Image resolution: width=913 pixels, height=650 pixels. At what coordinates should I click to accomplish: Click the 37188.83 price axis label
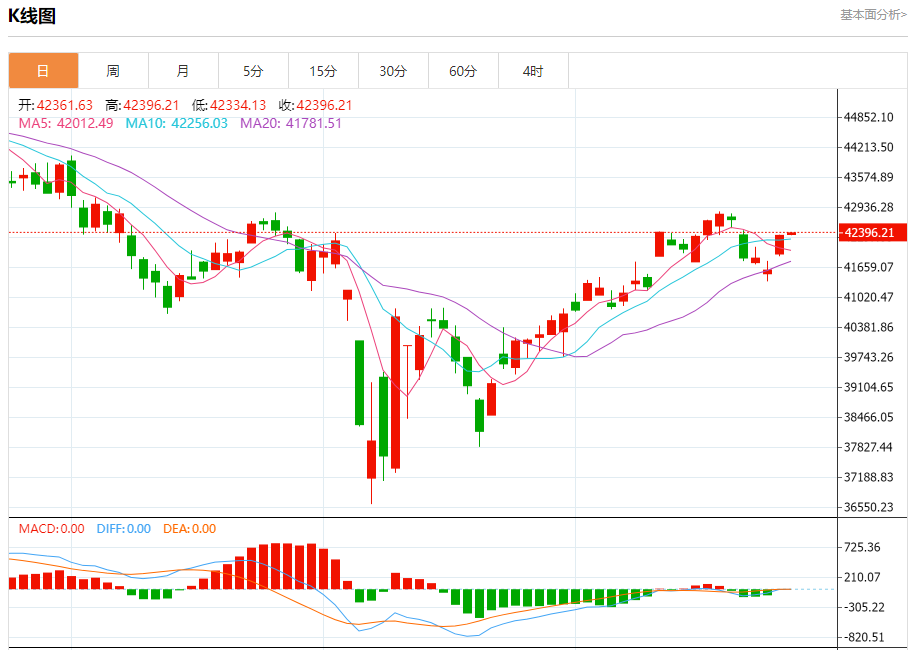pyautogui.click(x=869, y=477)
